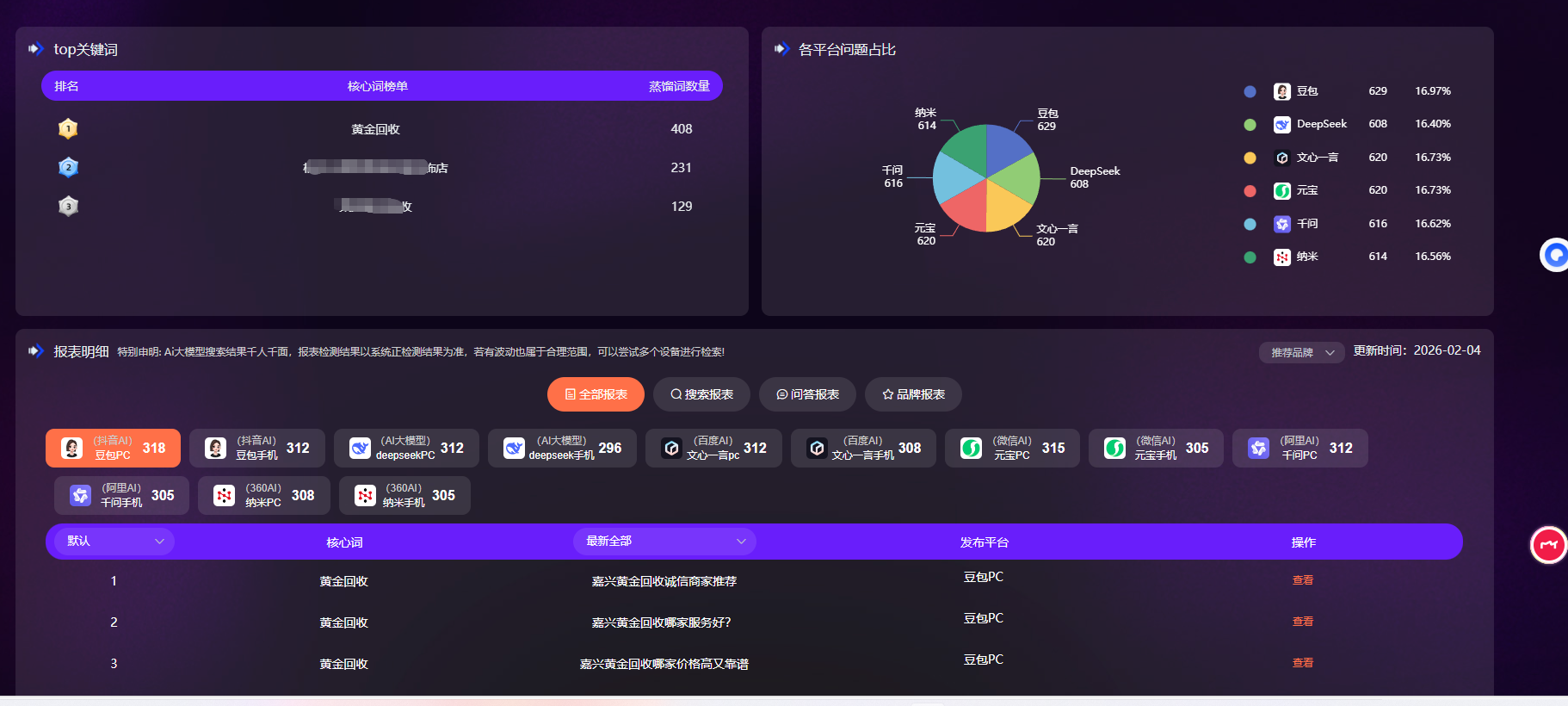Switch to 品牌报表 report view
Viewport: 1568px width, 706px height.
(913, 394)
